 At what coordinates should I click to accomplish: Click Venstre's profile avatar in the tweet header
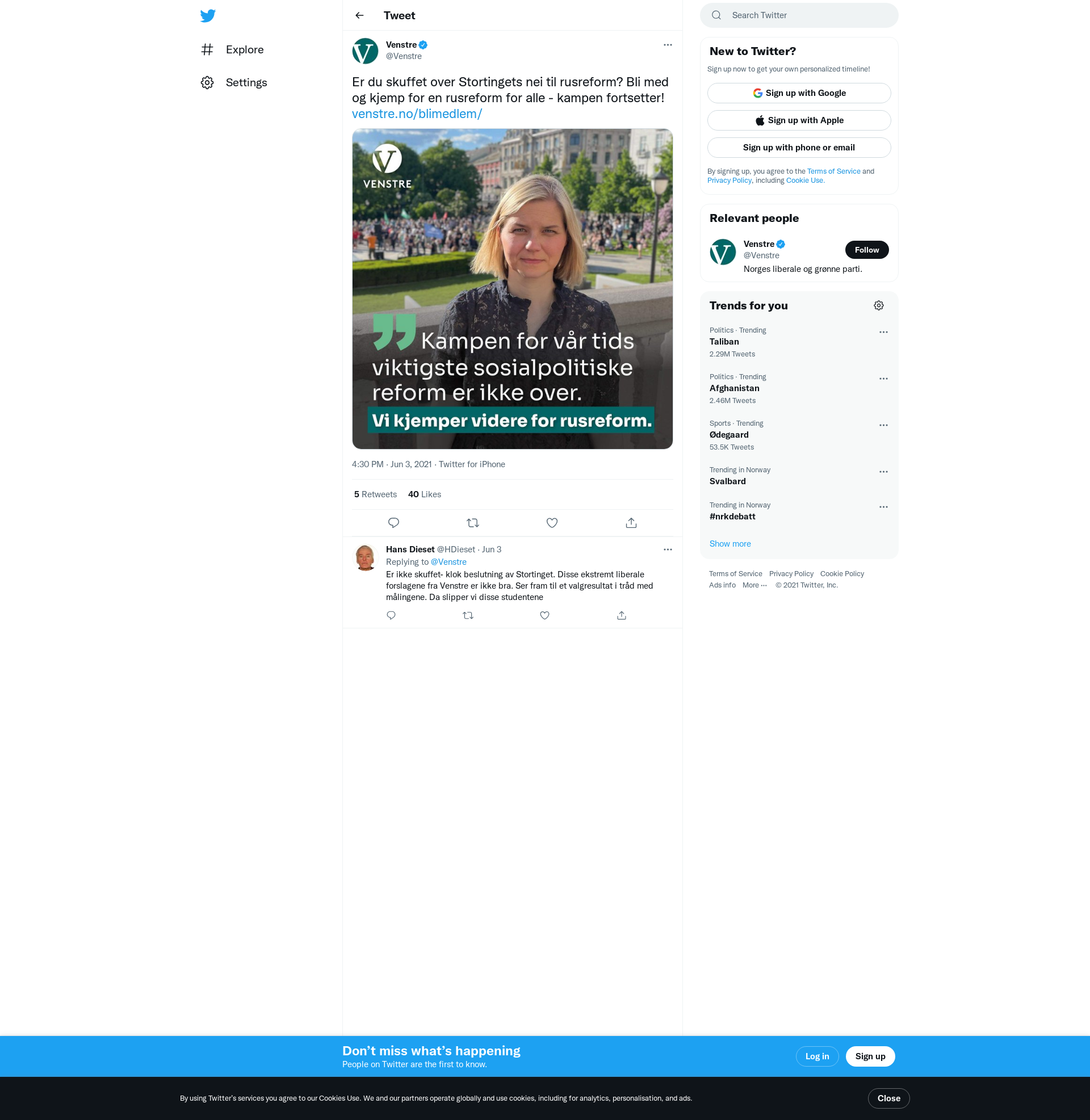[x=365, y=51]
